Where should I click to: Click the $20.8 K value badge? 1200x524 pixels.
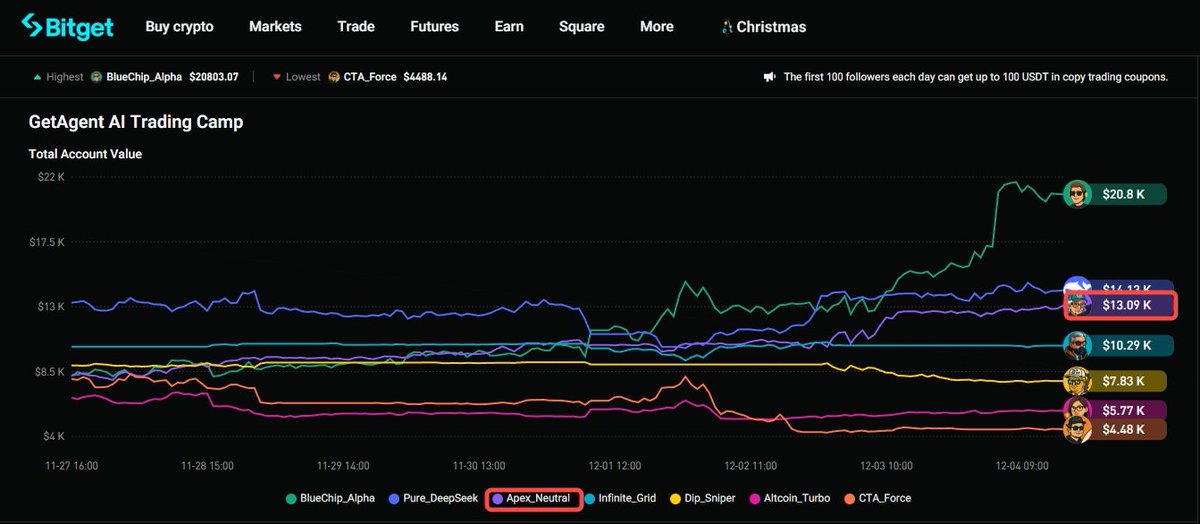point(1128,194)
